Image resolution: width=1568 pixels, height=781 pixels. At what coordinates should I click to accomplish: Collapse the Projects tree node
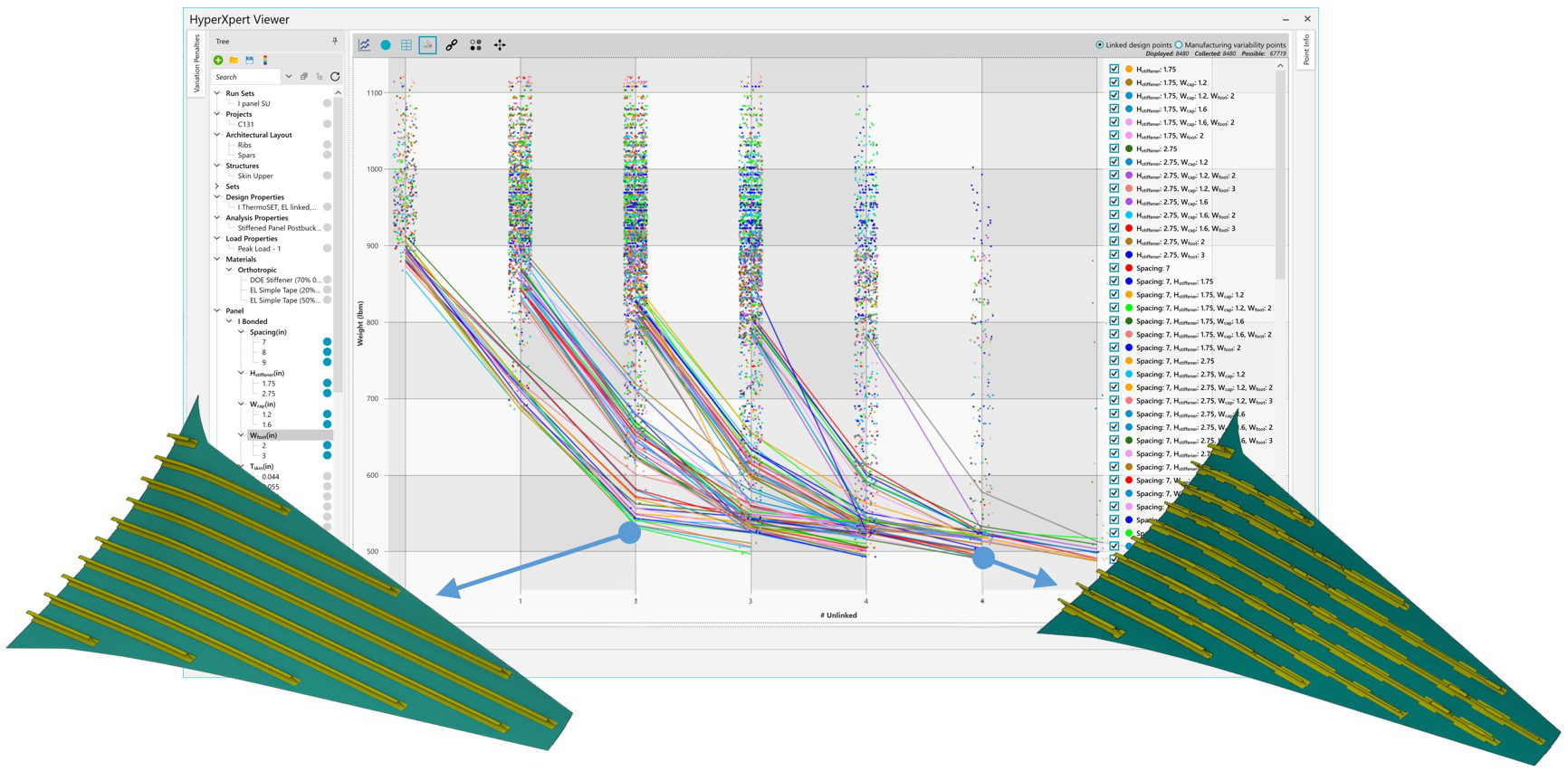(x=217, y=114)
